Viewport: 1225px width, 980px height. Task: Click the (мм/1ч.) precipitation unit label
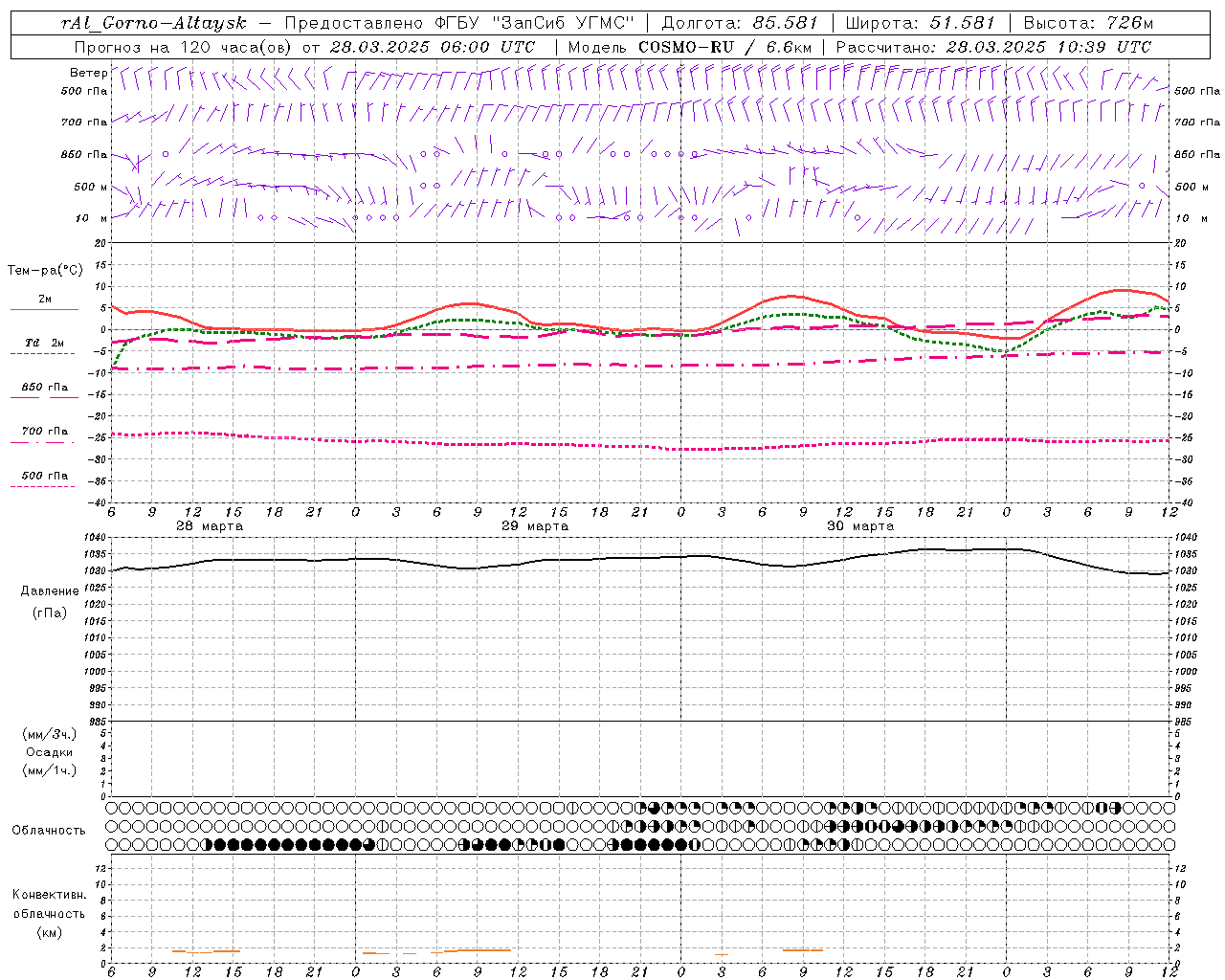tap(50, 770)
